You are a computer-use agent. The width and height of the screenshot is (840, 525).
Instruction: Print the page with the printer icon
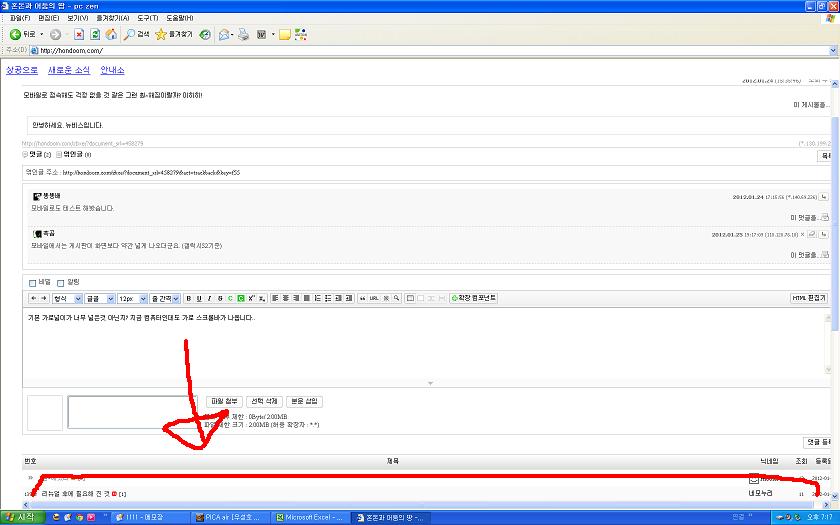pyautogui.click(x=243, y=34)
